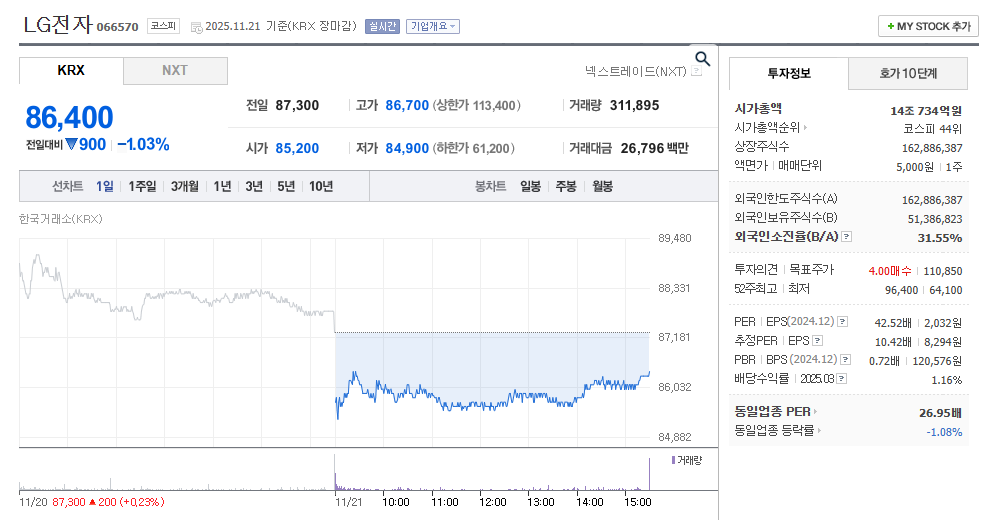Screen dimensions: 986x520
Task: Click the 넥스트레이드(NXT) link
Action: (x=635, y=71)
